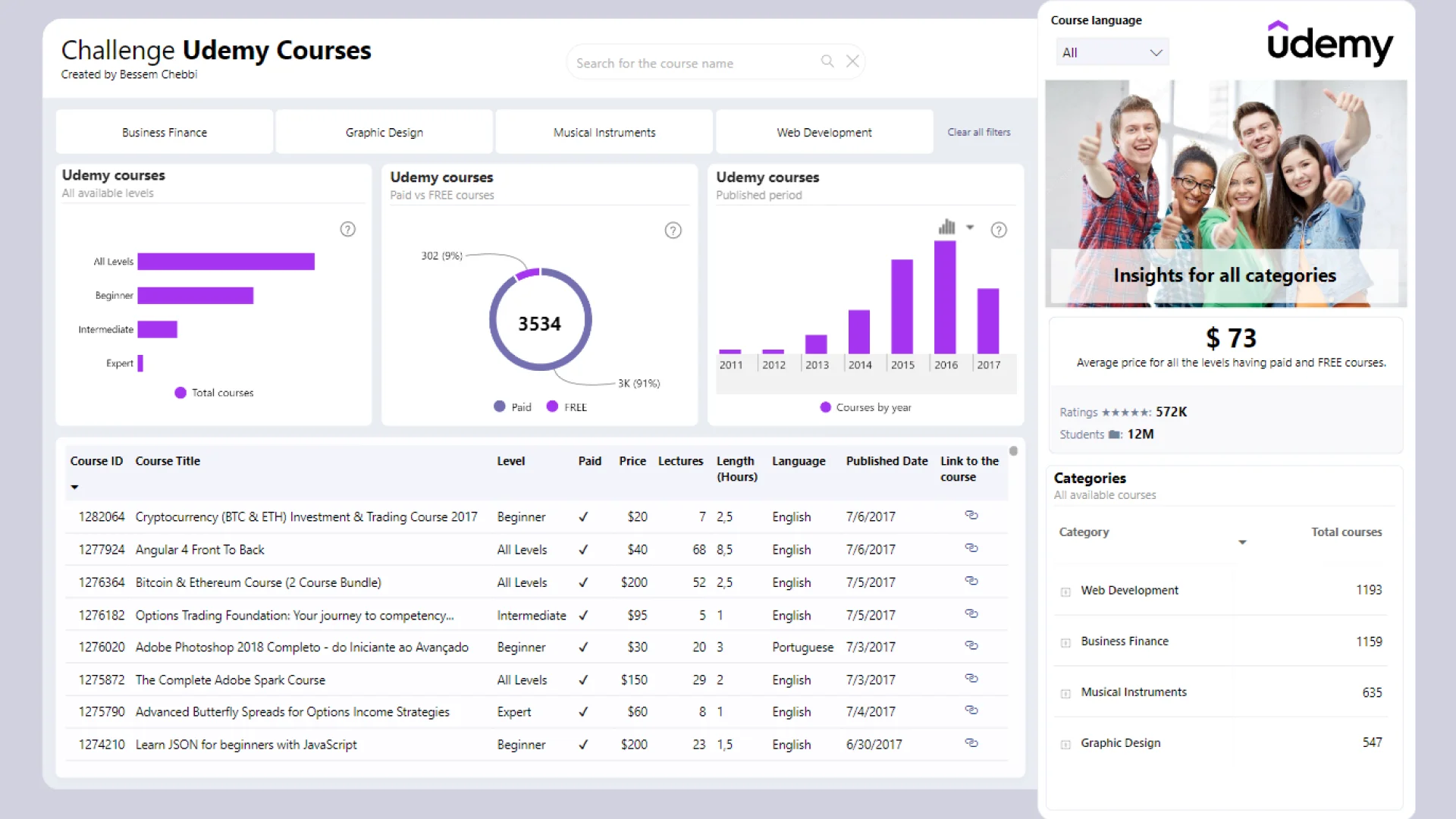This screenshot has height=819, width=1456.
Task: Filter by Musical Instruments tab
Action: point(604,132)
